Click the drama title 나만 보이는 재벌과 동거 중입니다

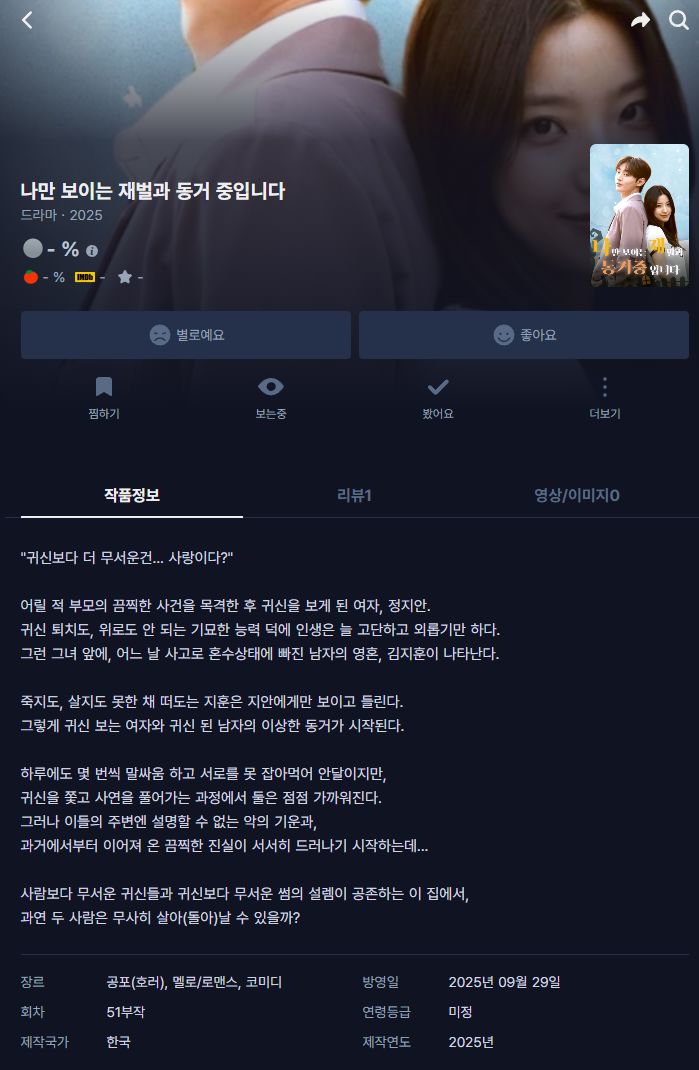click(153, 191)
